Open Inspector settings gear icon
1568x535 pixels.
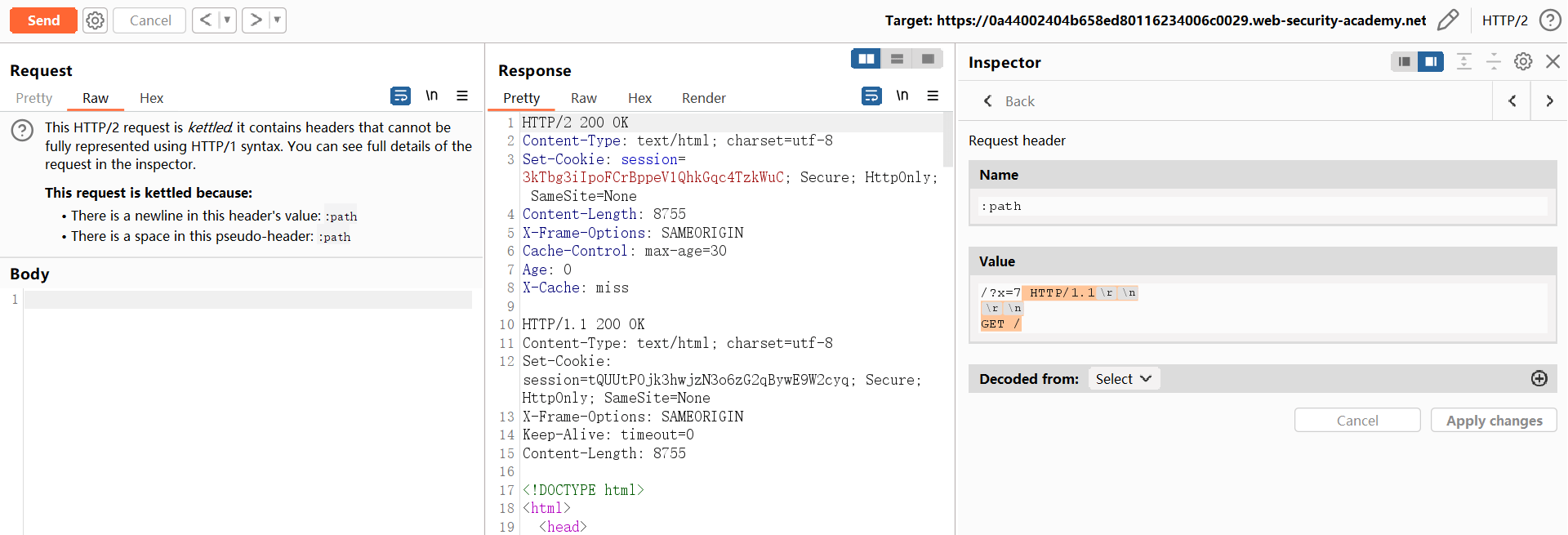(1523, 62)
